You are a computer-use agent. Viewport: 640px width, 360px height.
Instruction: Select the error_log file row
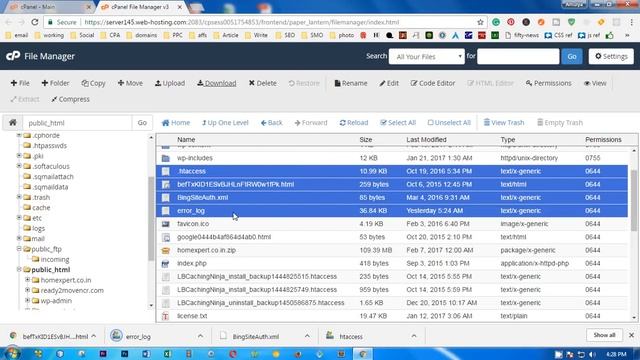point(392,211)
